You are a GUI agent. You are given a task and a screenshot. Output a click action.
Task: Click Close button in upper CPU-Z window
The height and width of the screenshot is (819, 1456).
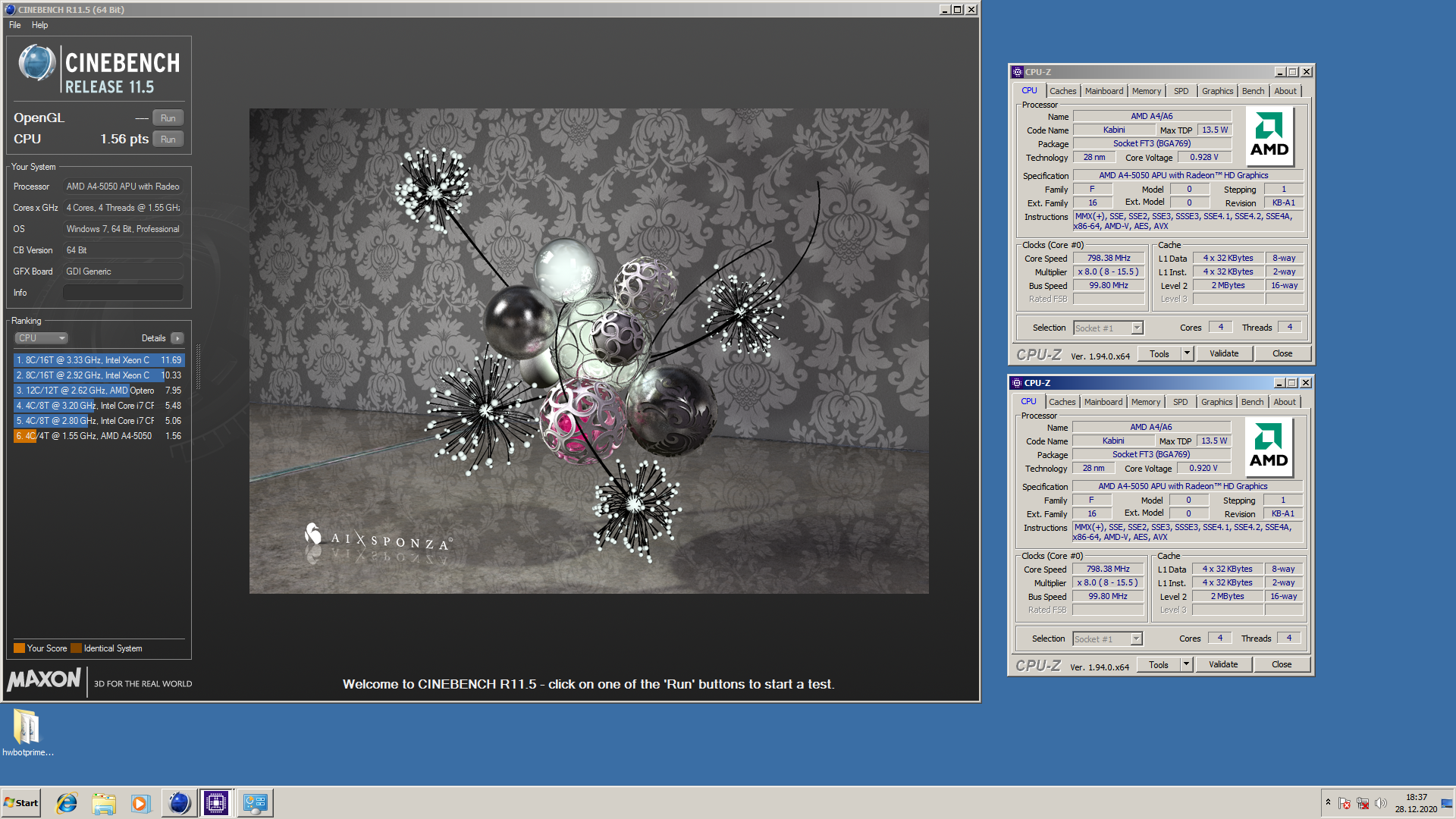point(1282,354)
